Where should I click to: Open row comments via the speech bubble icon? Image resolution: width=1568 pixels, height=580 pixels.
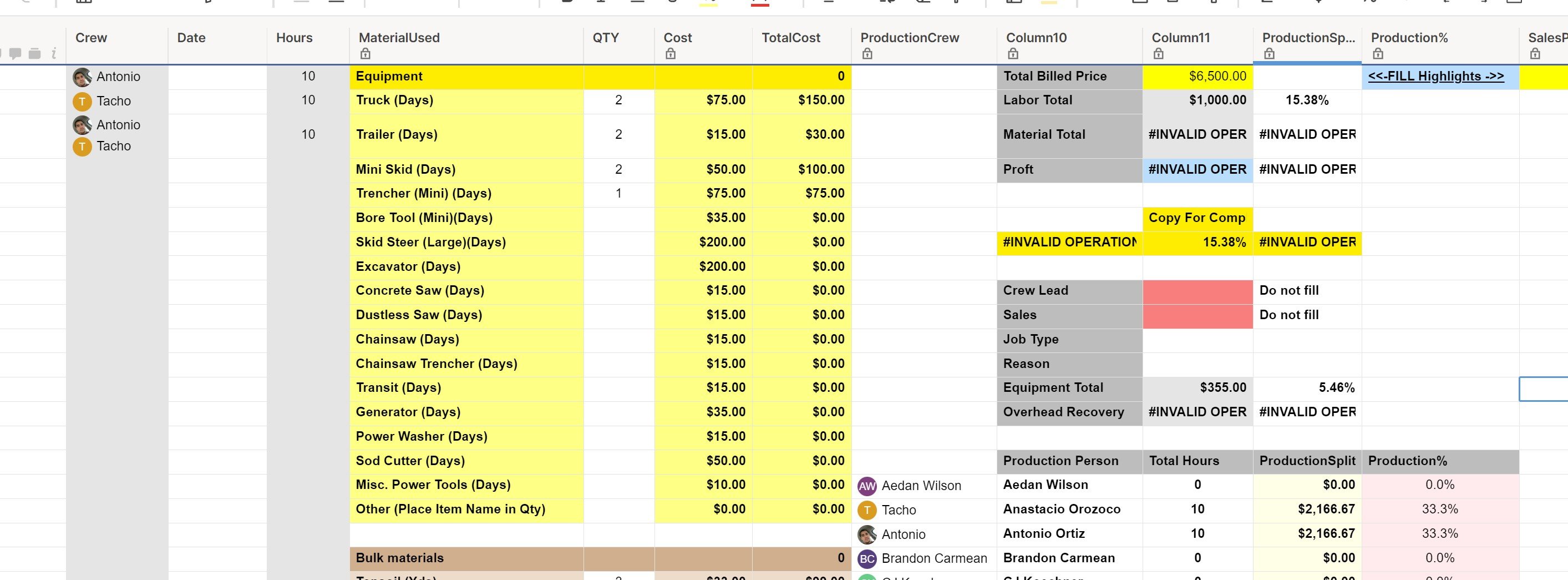pyautogui.click(x=15, y=55)
